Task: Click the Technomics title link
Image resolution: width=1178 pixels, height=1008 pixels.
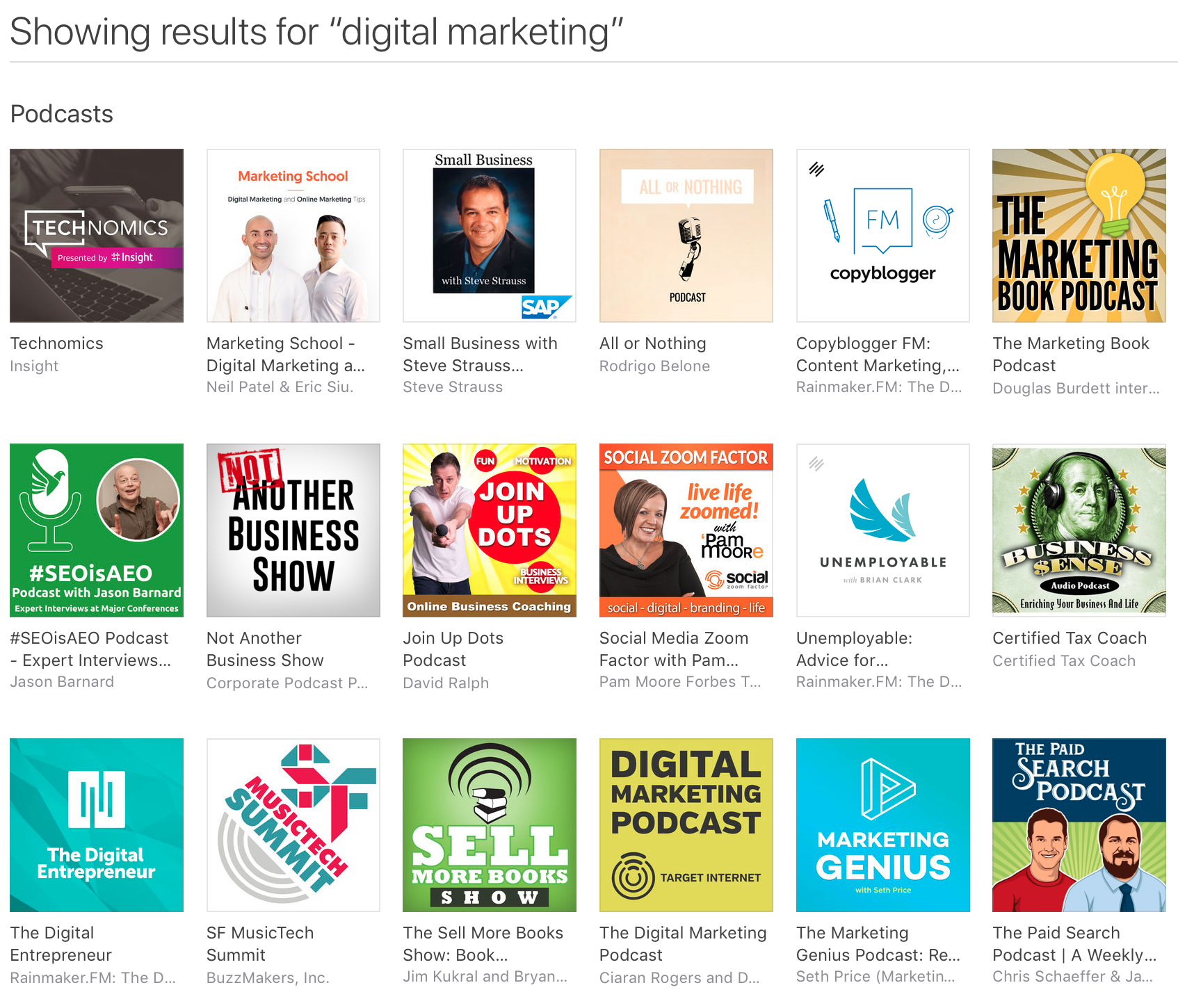Action: [57, 343]
